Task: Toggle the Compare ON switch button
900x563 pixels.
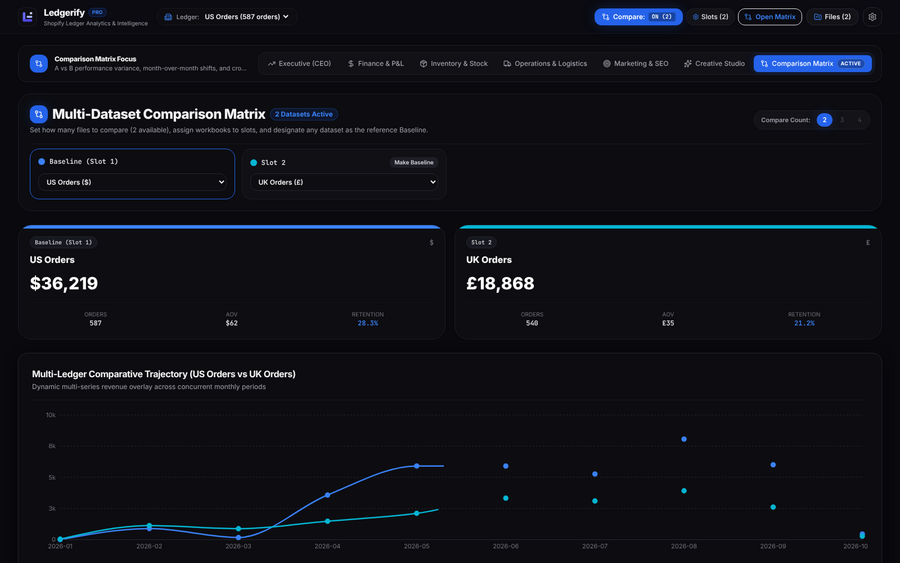Action: (638, 17)
